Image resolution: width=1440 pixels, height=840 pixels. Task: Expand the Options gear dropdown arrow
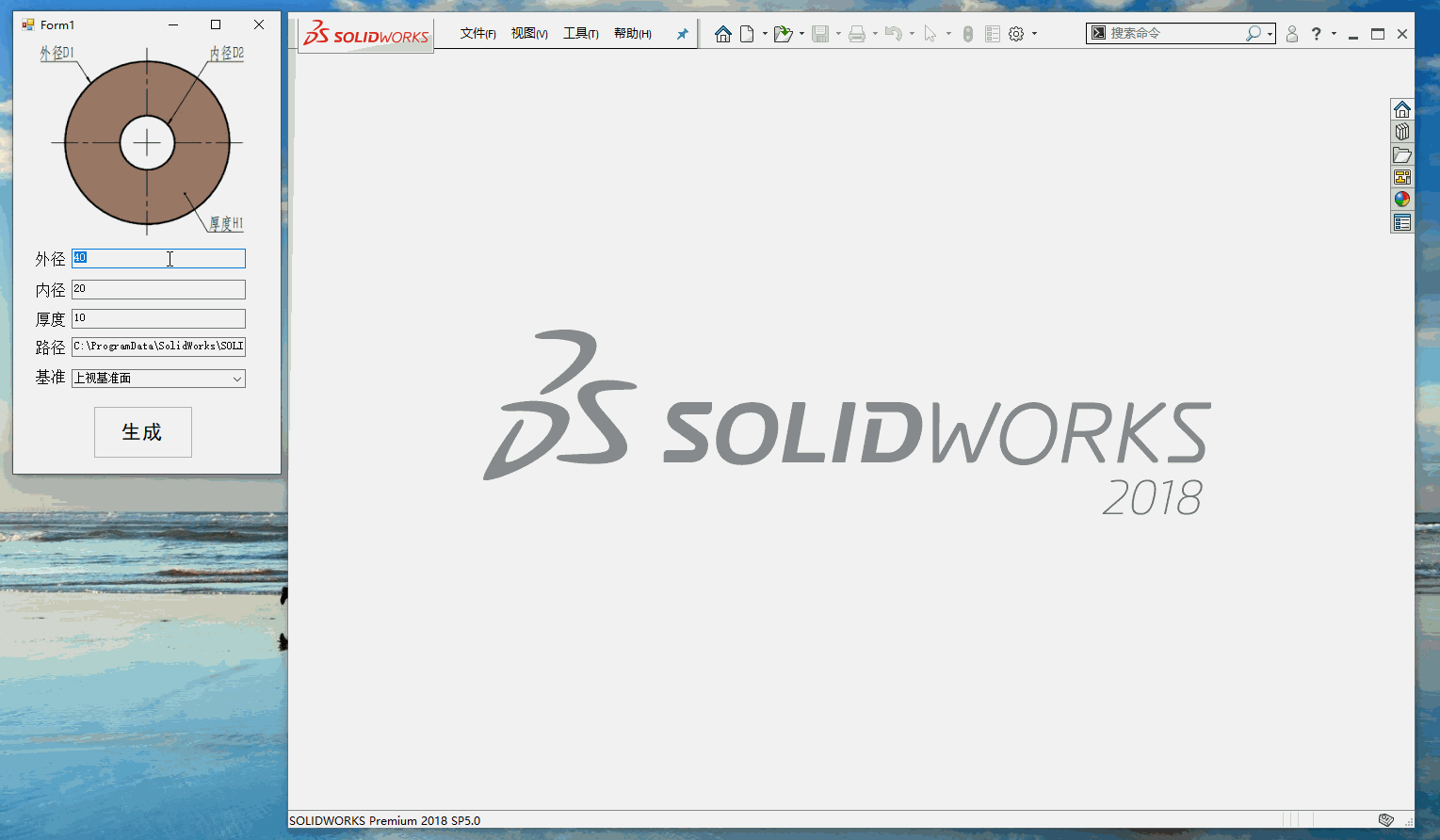tap(1033, 33)
